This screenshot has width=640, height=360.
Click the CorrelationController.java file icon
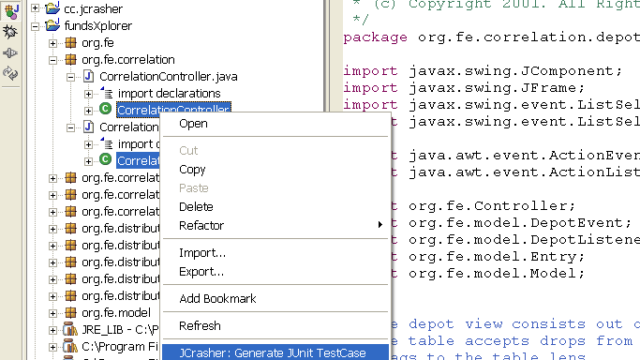click(x=88, y=76)
